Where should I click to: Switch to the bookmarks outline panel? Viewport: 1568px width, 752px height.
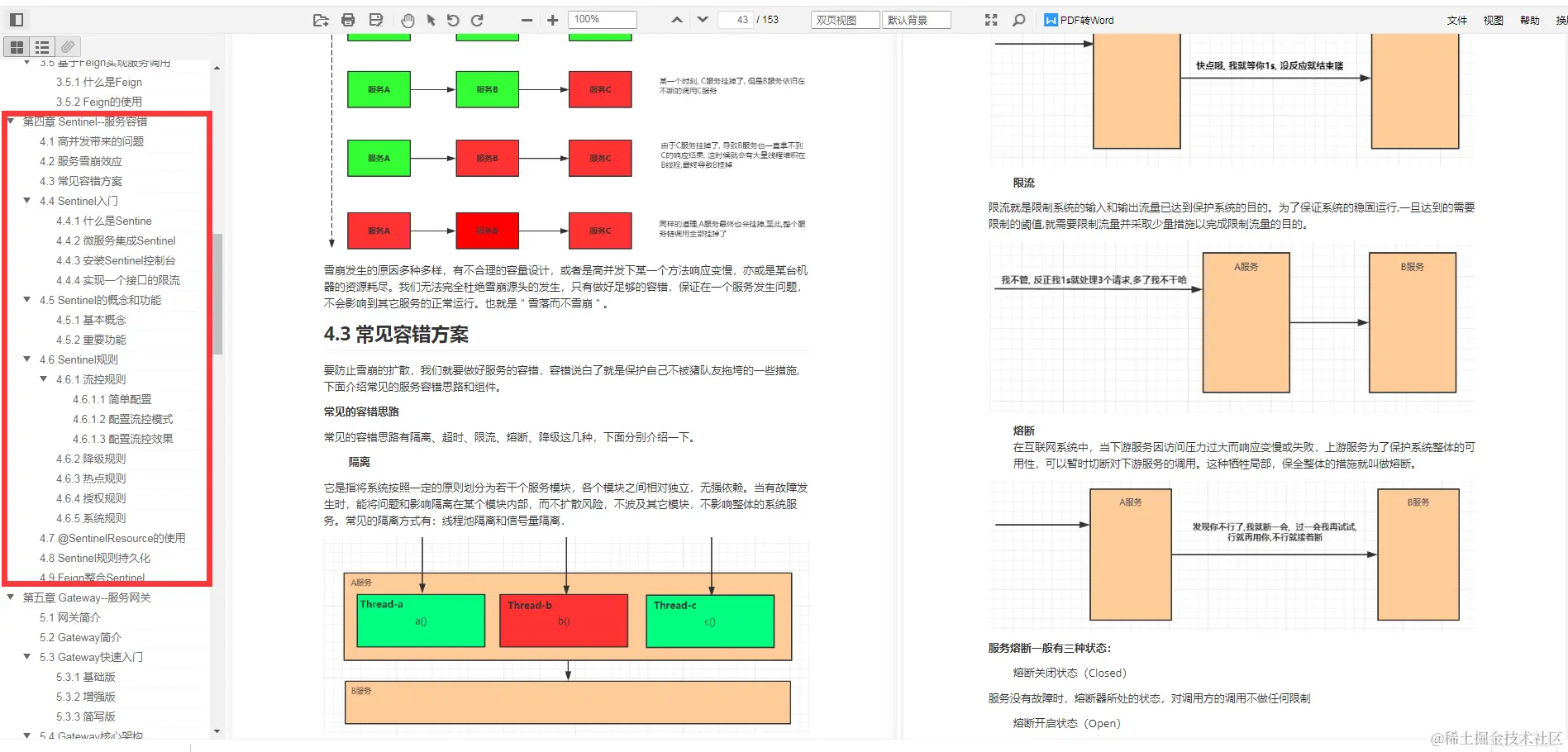pos(41,46)
